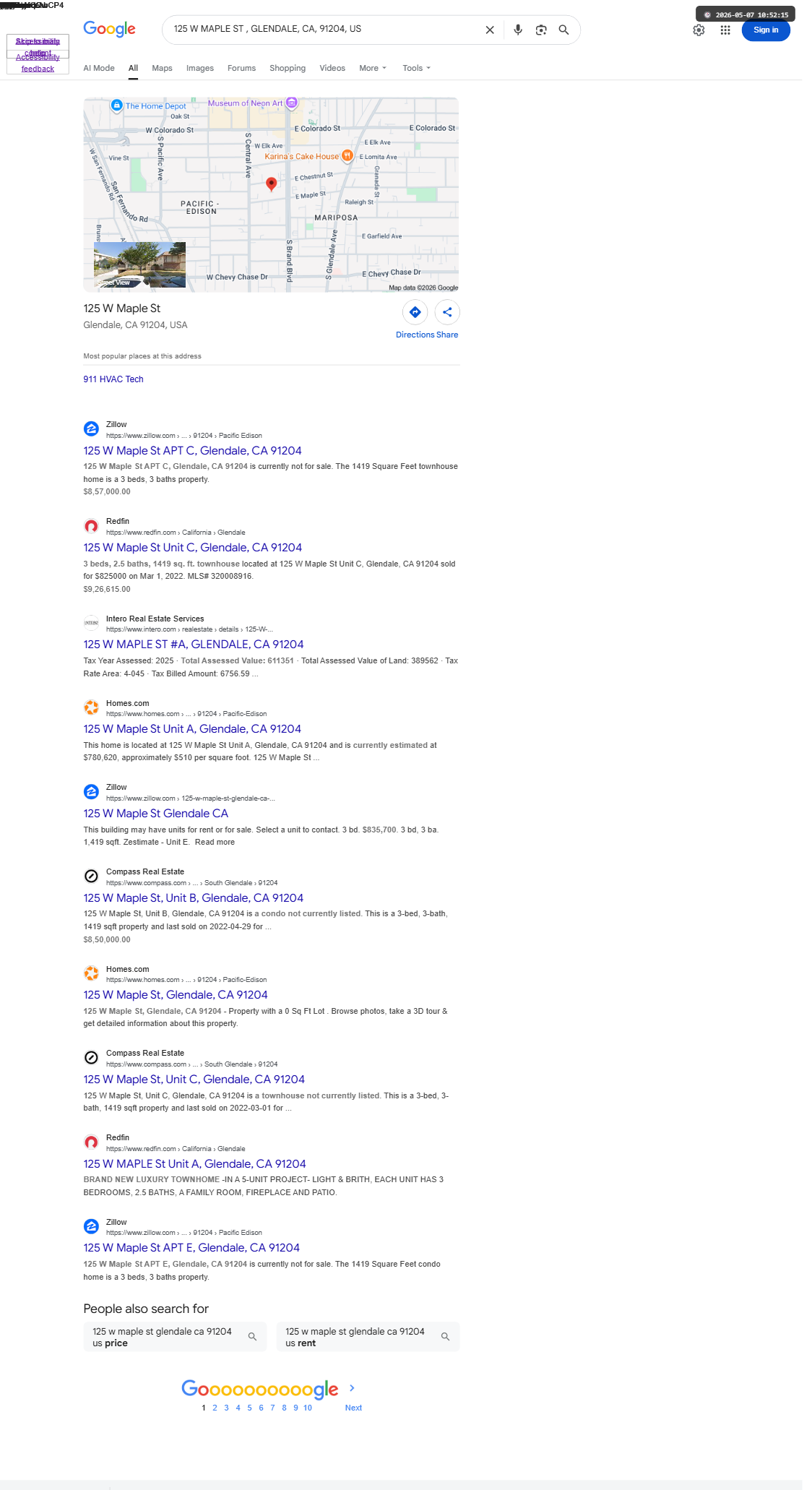812x1490 pixels.
Task: Open Street View thumbnail on map
Action: coord(139,265)
